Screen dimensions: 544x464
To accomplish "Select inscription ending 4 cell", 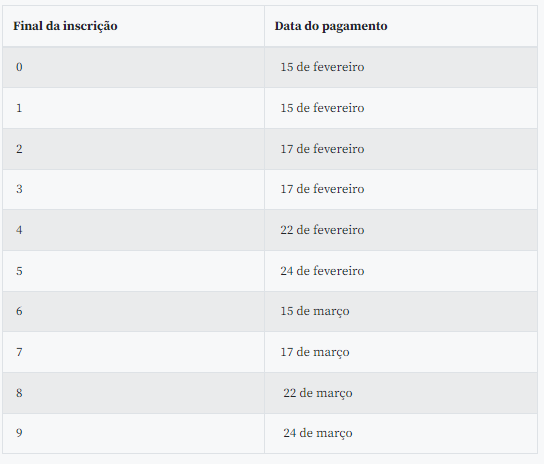I will [x=133, y=230].
